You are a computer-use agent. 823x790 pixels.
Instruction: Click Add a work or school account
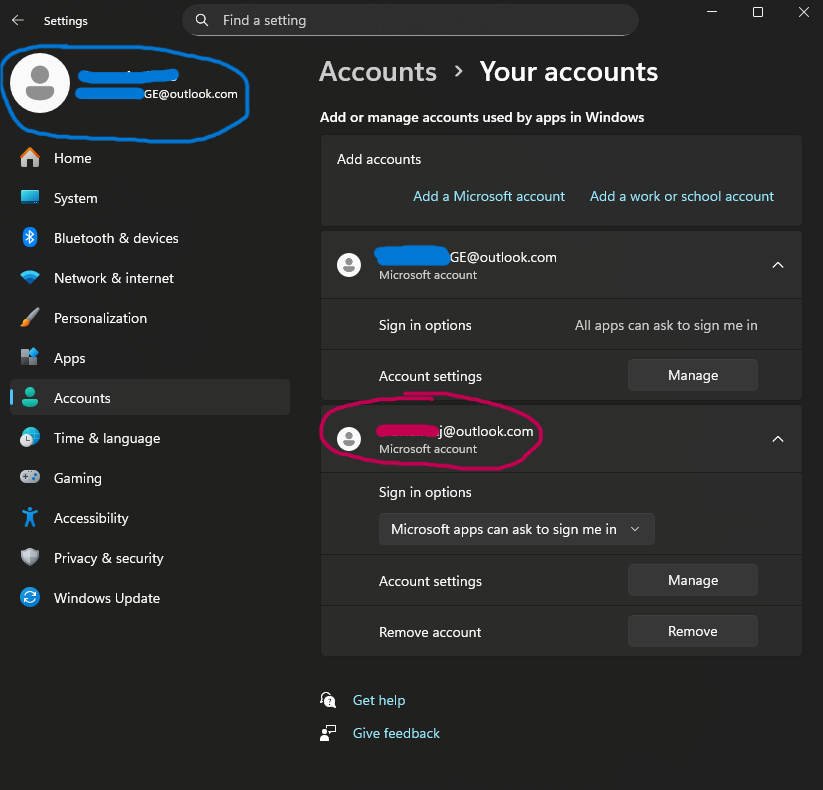click(682, 196)
